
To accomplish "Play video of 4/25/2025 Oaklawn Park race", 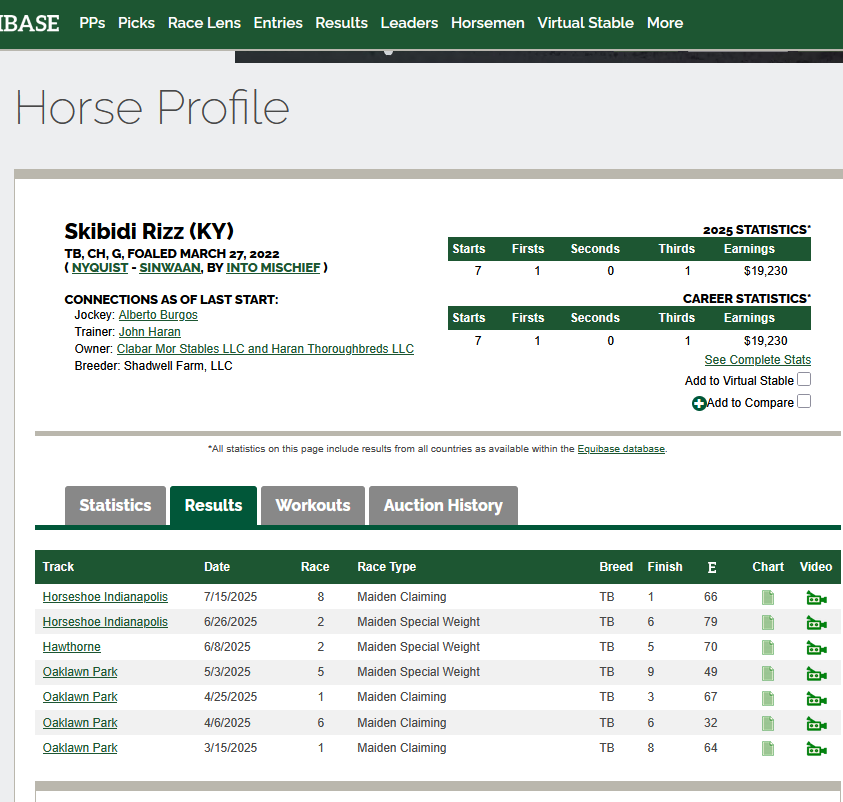I will coord(816,698).
